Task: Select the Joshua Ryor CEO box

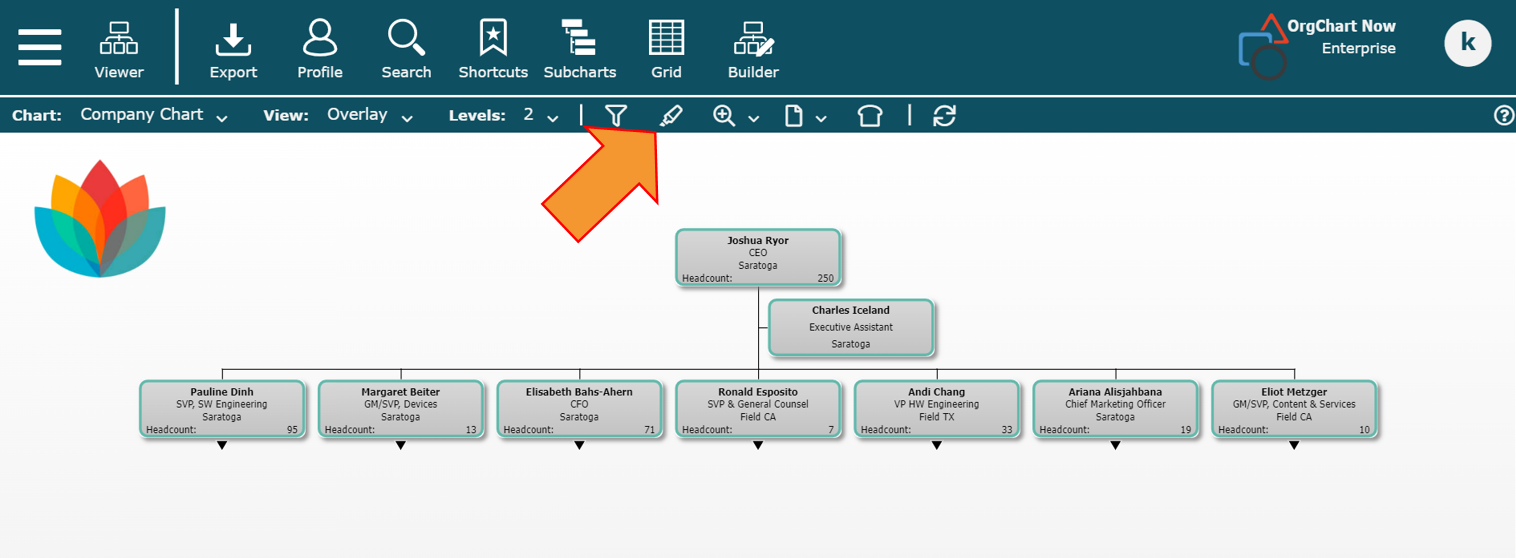Action: point(758,258)
